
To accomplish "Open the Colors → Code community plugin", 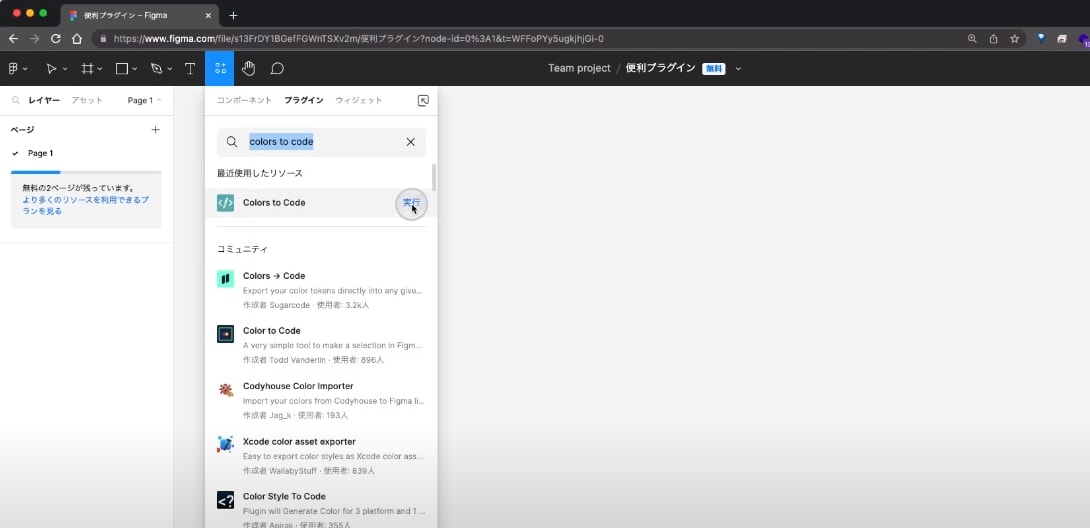I will pos(321,290).
